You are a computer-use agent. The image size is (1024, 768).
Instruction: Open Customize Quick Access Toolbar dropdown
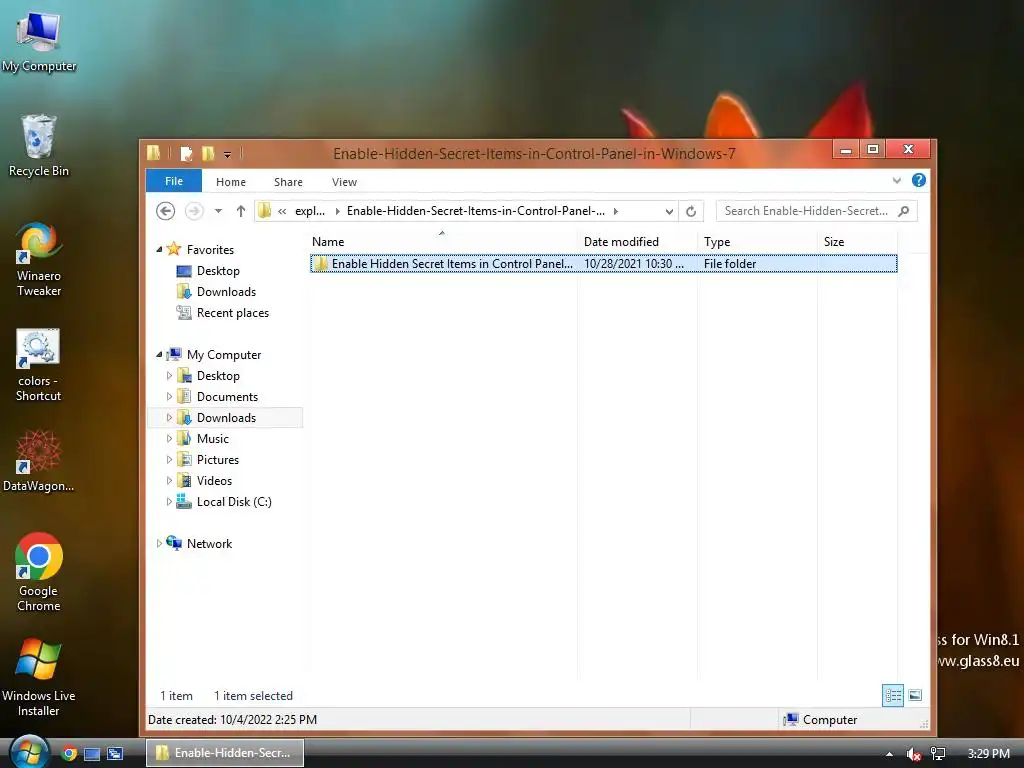coord(227,155)
